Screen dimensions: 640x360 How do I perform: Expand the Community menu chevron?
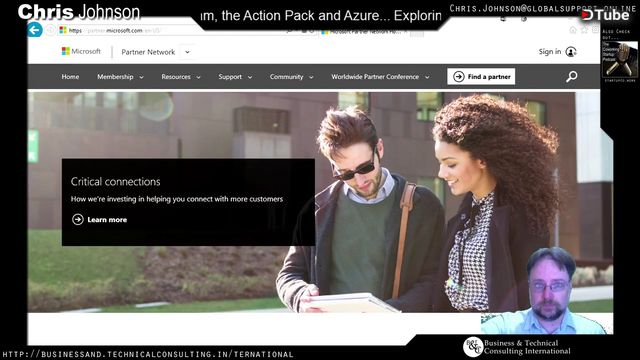point(311,77)
